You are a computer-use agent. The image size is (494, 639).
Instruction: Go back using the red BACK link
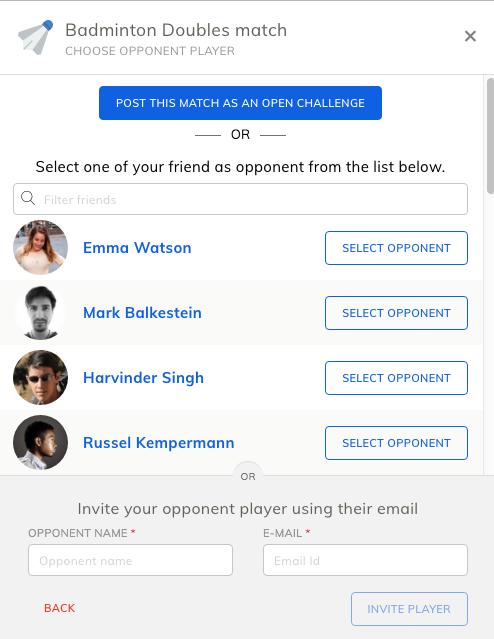60,608
